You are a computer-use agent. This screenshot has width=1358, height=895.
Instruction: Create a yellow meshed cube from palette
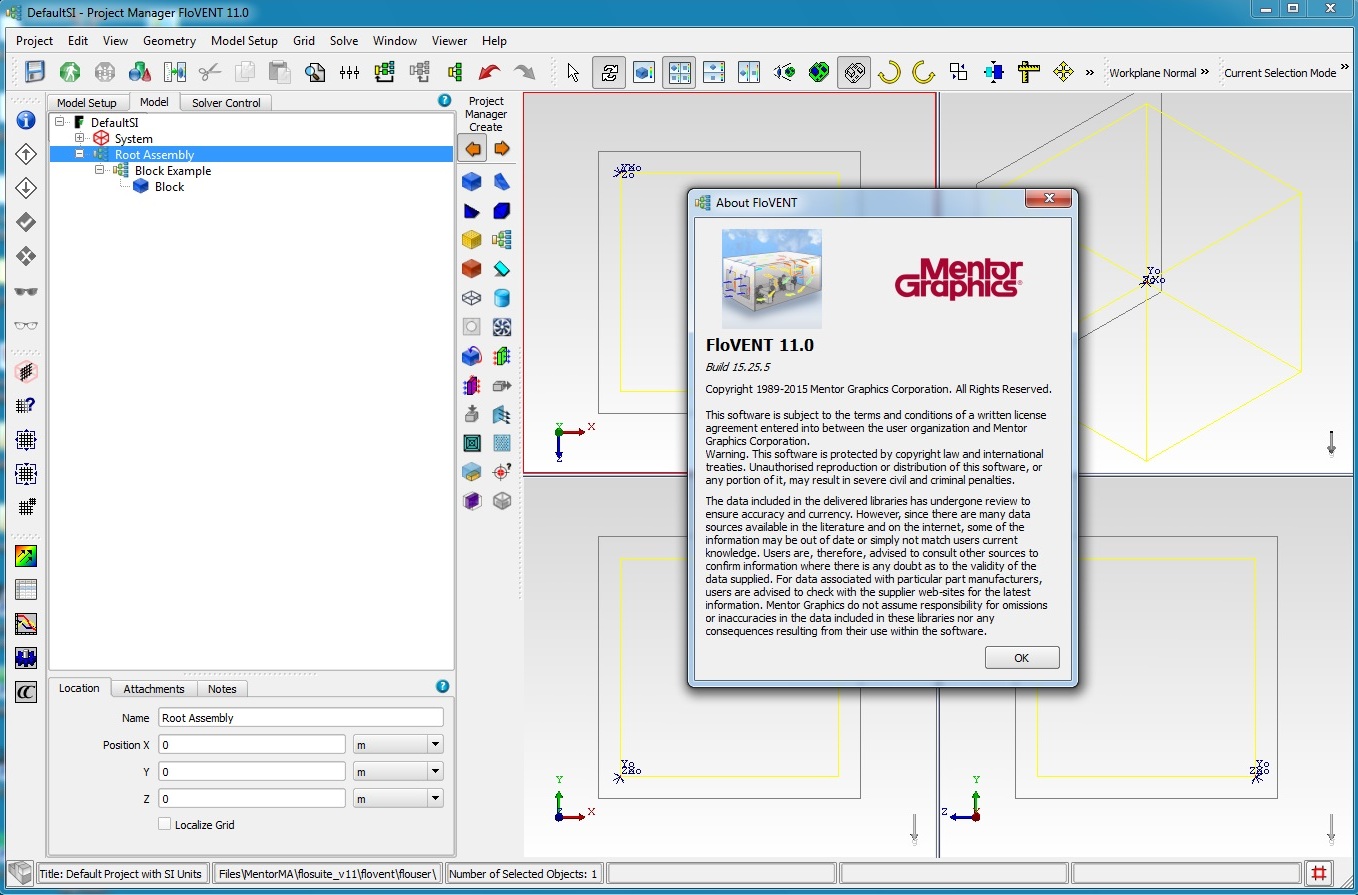pos(471,240)
